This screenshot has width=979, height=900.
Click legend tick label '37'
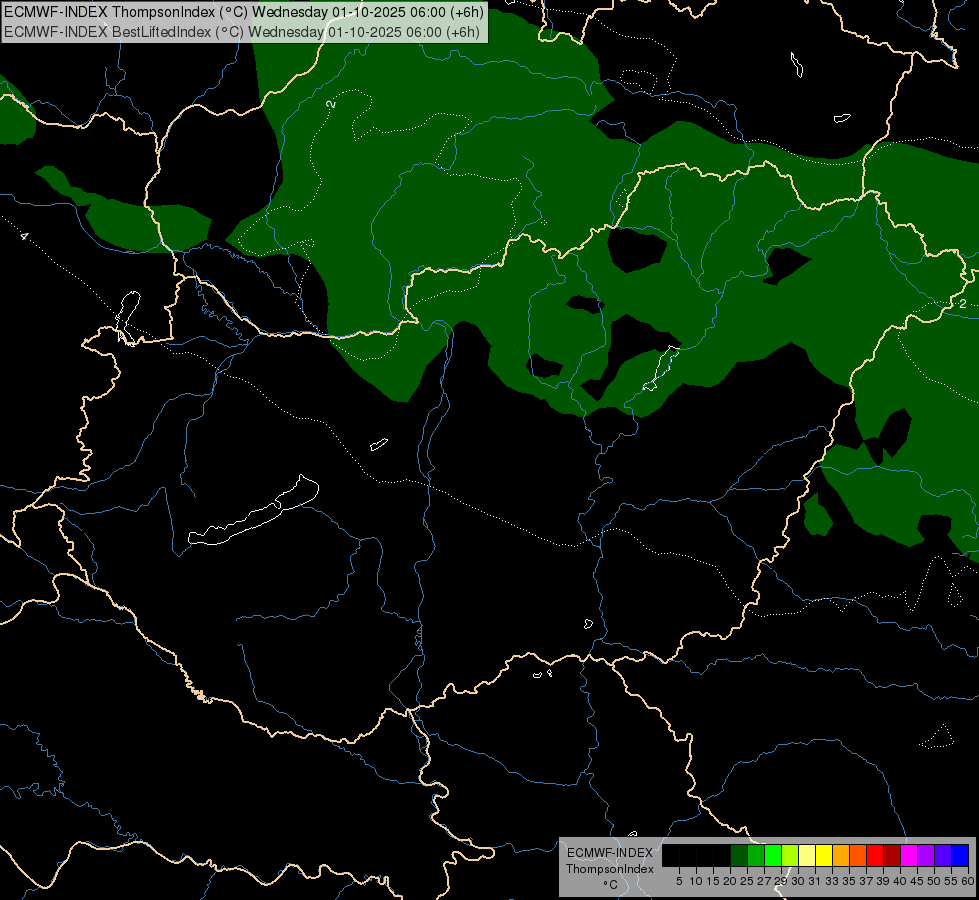(866, 881)
